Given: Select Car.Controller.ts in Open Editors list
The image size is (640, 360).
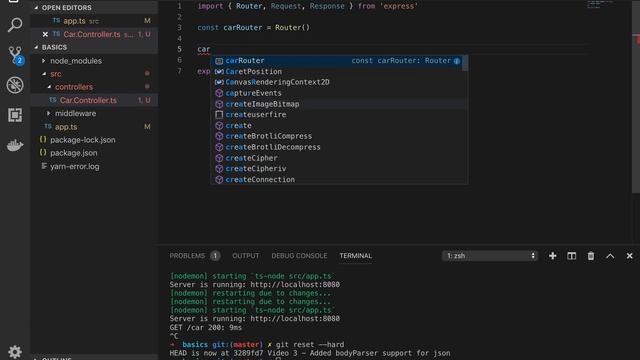Looking at the screenshot, I should [94, 34].
